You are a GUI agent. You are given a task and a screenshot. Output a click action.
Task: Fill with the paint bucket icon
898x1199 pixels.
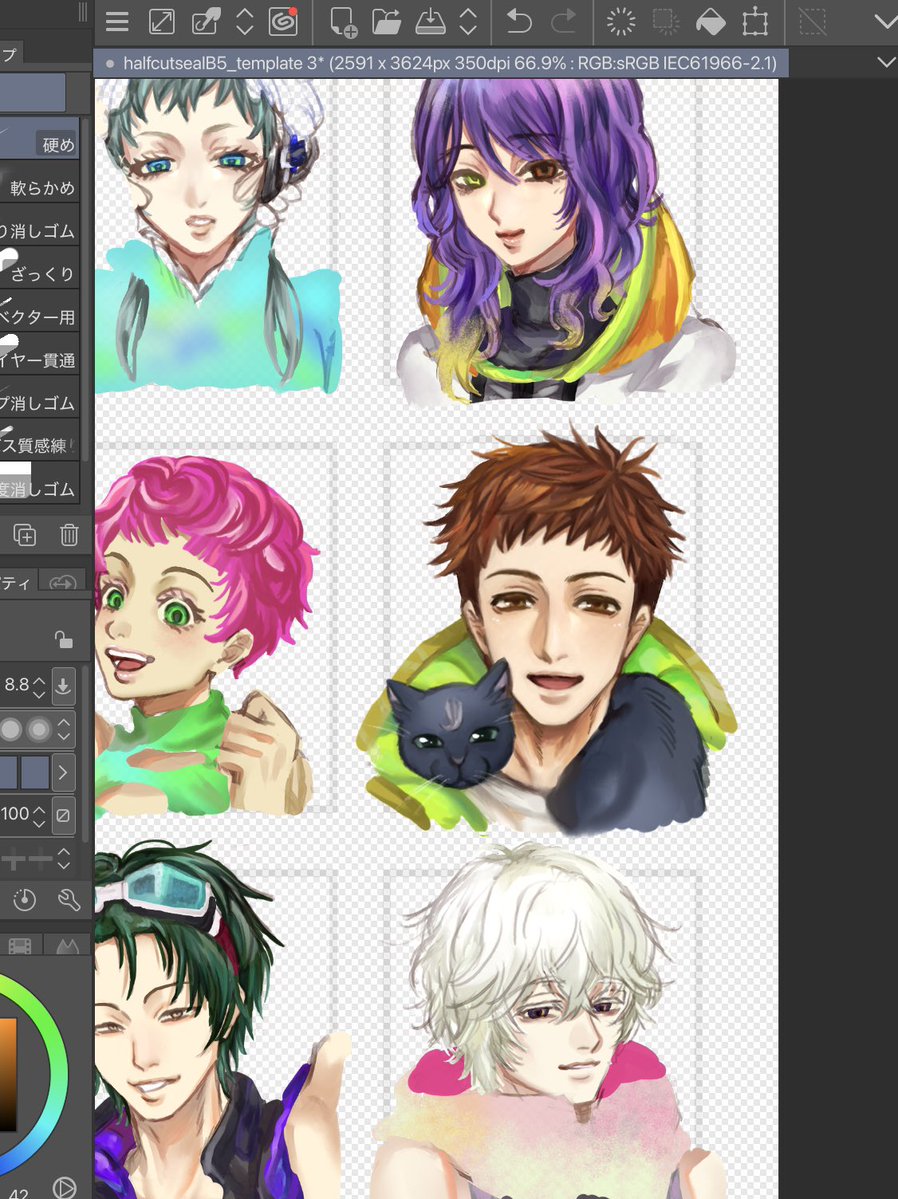711,21
